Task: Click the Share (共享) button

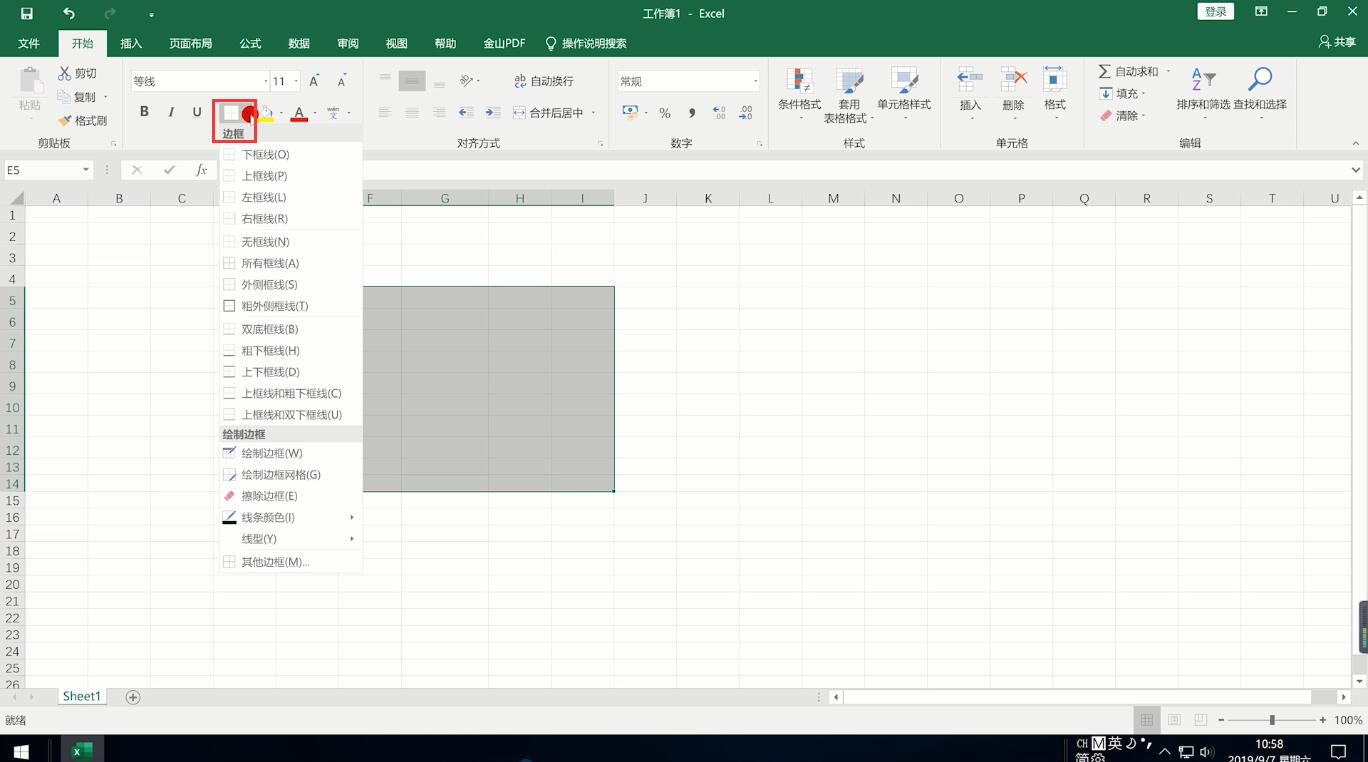Action: pos(1338,42)
